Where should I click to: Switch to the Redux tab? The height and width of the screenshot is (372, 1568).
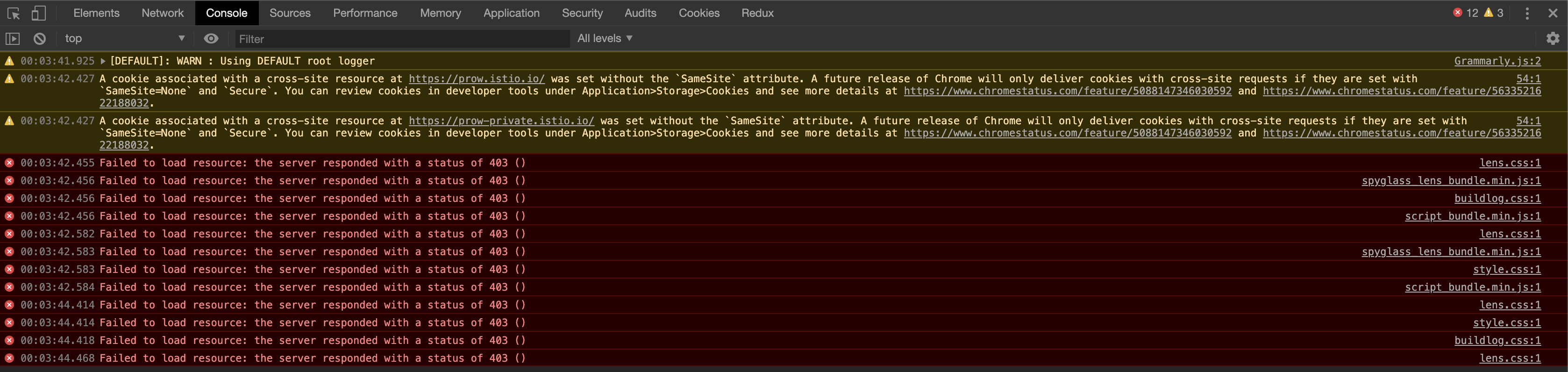point(757,13)
